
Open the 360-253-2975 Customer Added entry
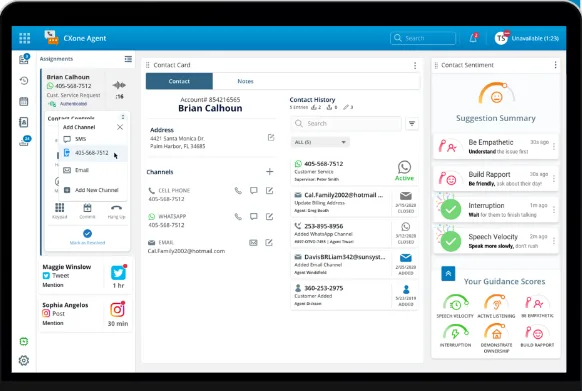pyautogui.click(x=354, y=296)
